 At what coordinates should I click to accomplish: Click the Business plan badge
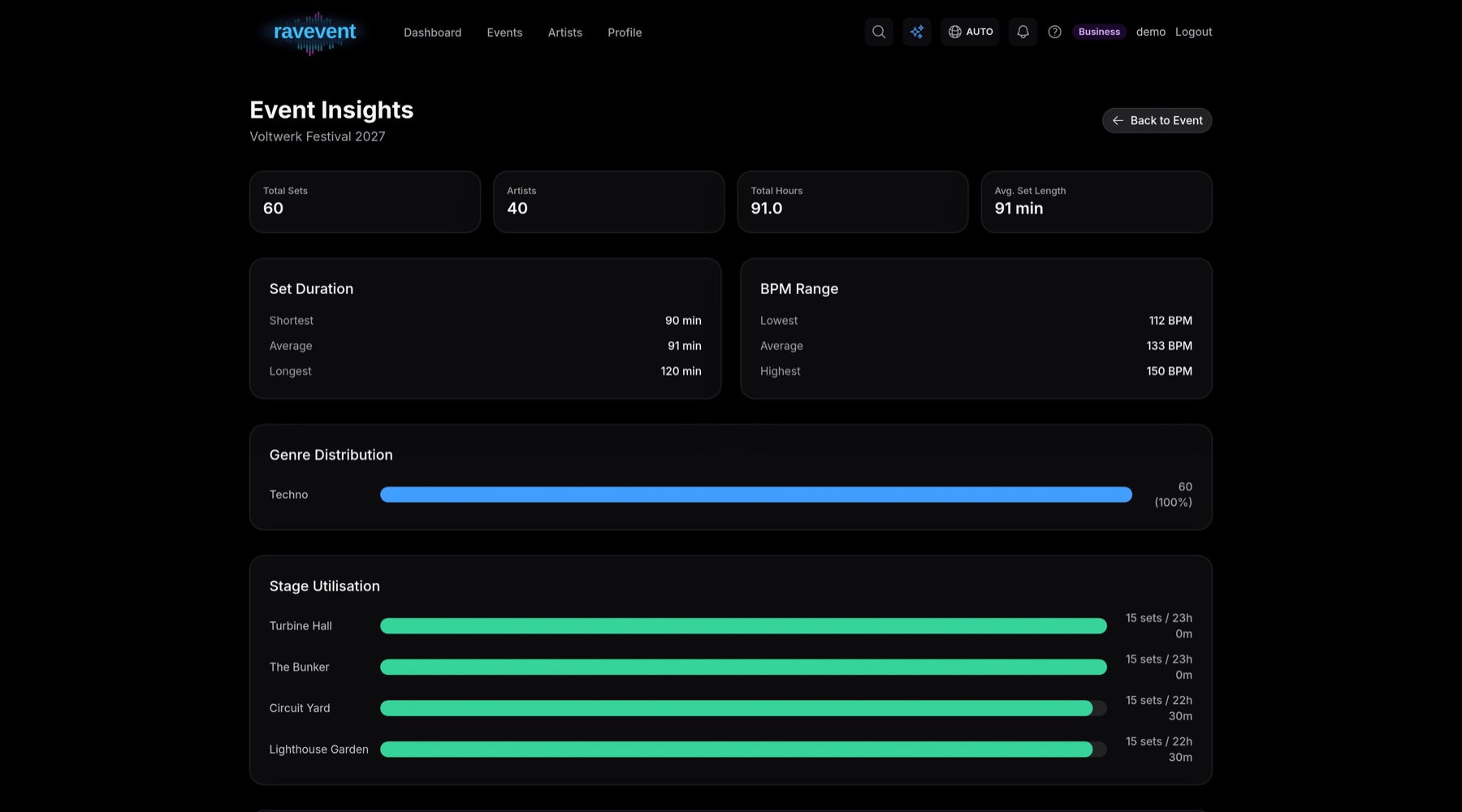(1099, 32)
